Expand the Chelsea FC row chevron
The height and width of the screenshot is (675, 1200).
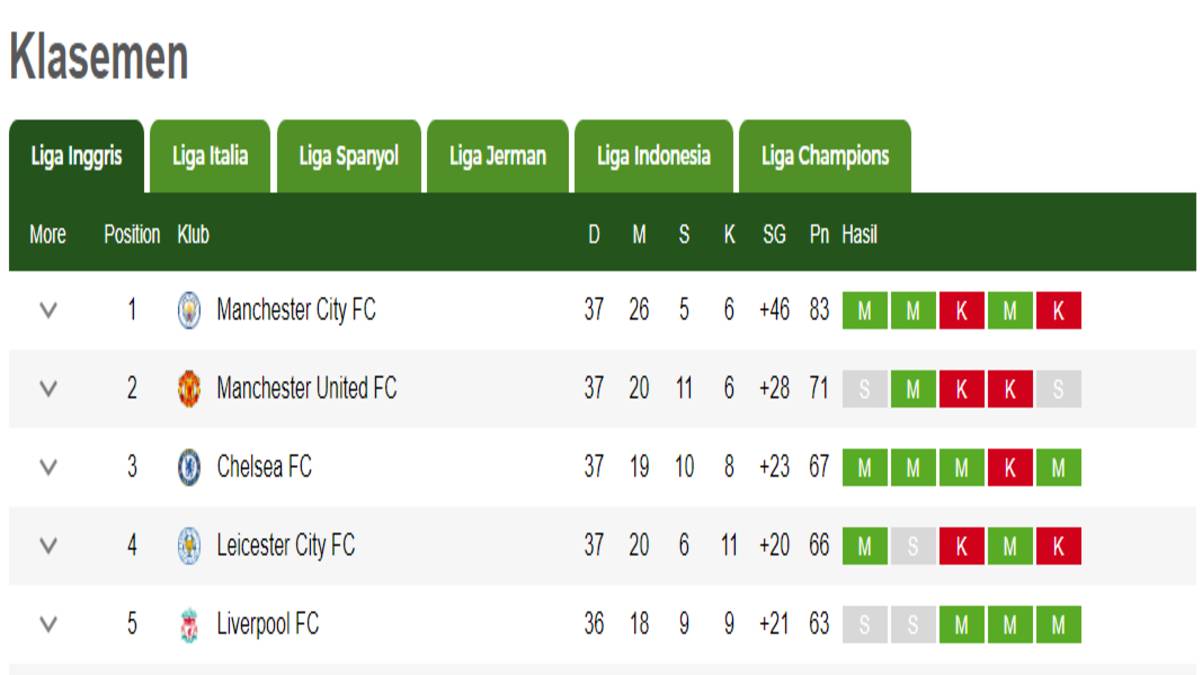[48, 467]
